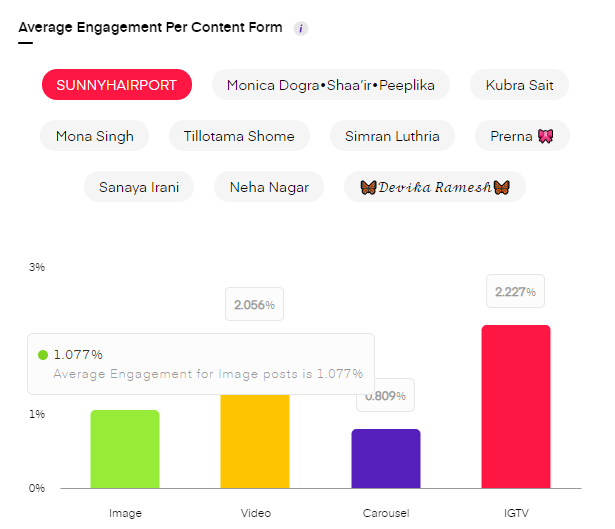The width and height of the screenshot is (615, 529).
Task: Click the IGTV axis label
Action: coord(516,513)
